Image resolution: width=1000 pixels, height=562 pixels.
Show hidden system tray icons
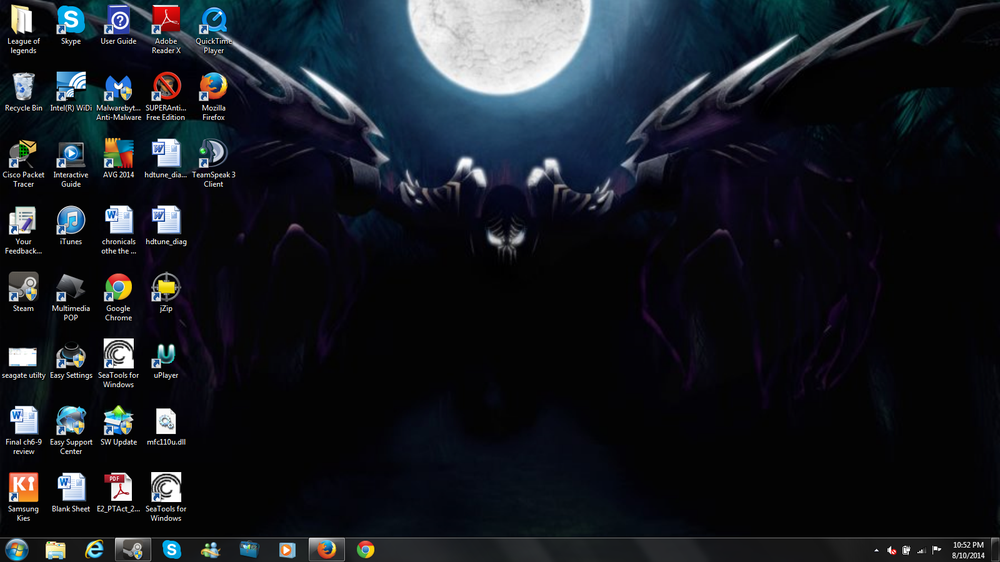point(876,551)
